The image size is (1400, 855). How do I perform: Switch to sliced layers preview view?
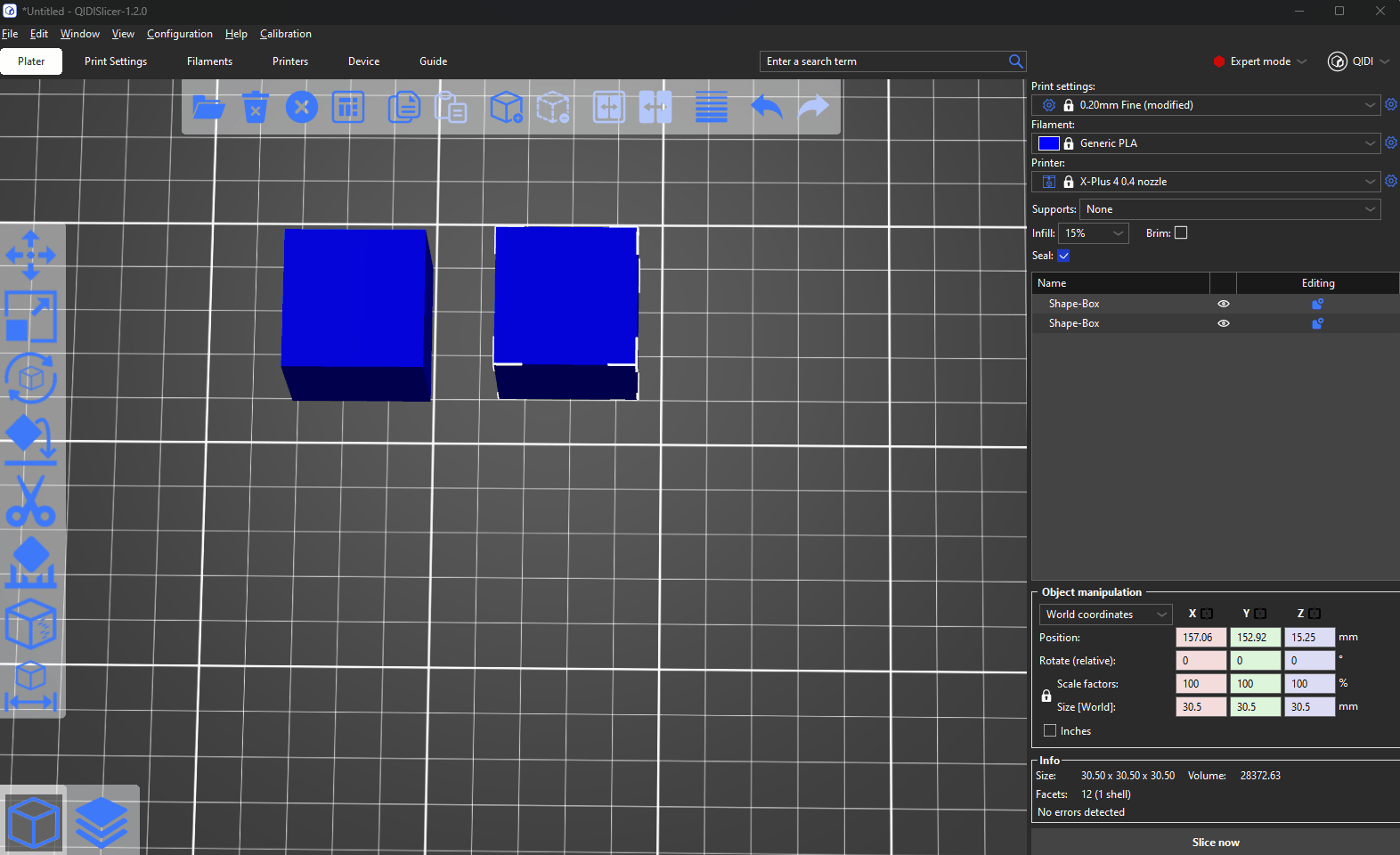pyautogui.click(x=102, y=821)
